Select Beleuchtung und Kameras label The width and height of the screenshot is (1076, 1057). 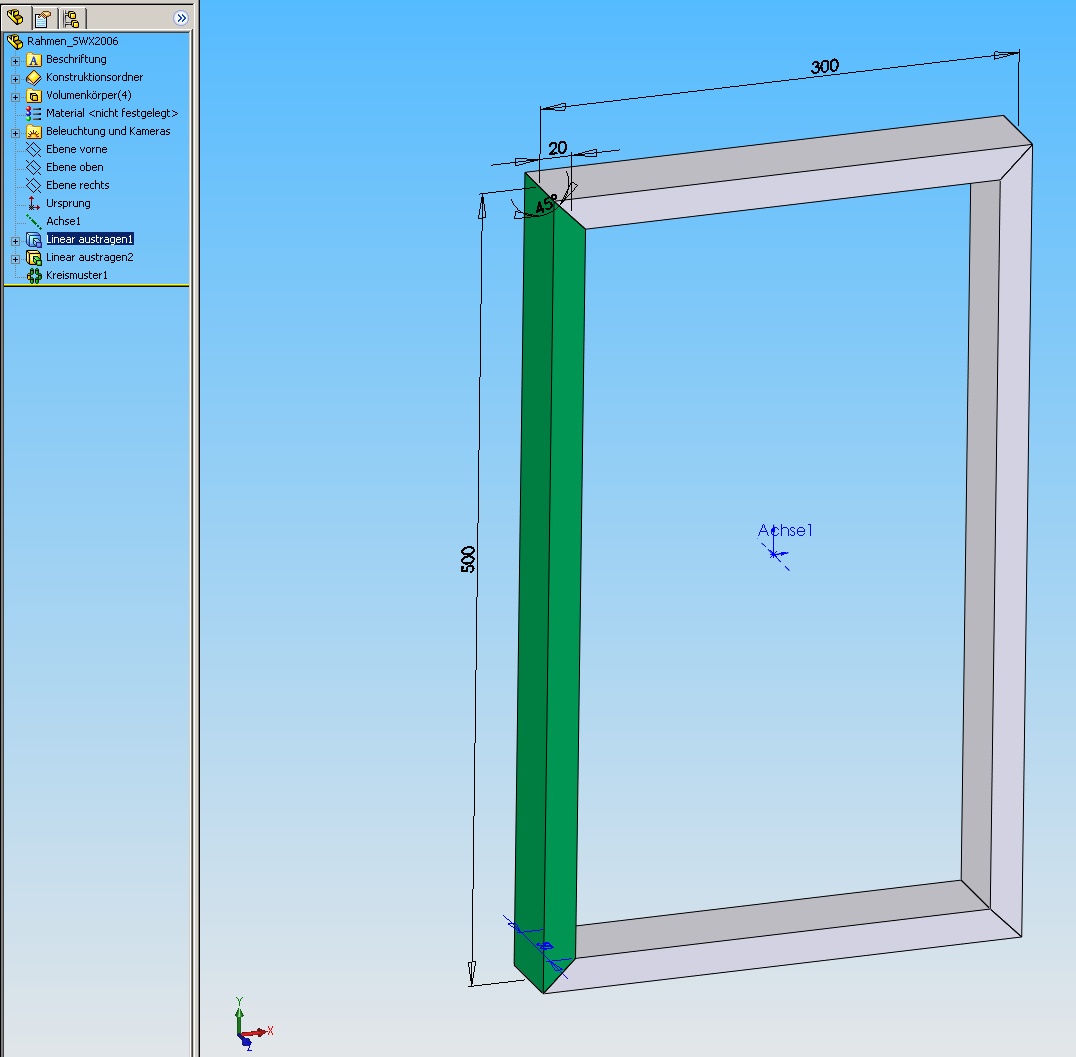point(108,131)
